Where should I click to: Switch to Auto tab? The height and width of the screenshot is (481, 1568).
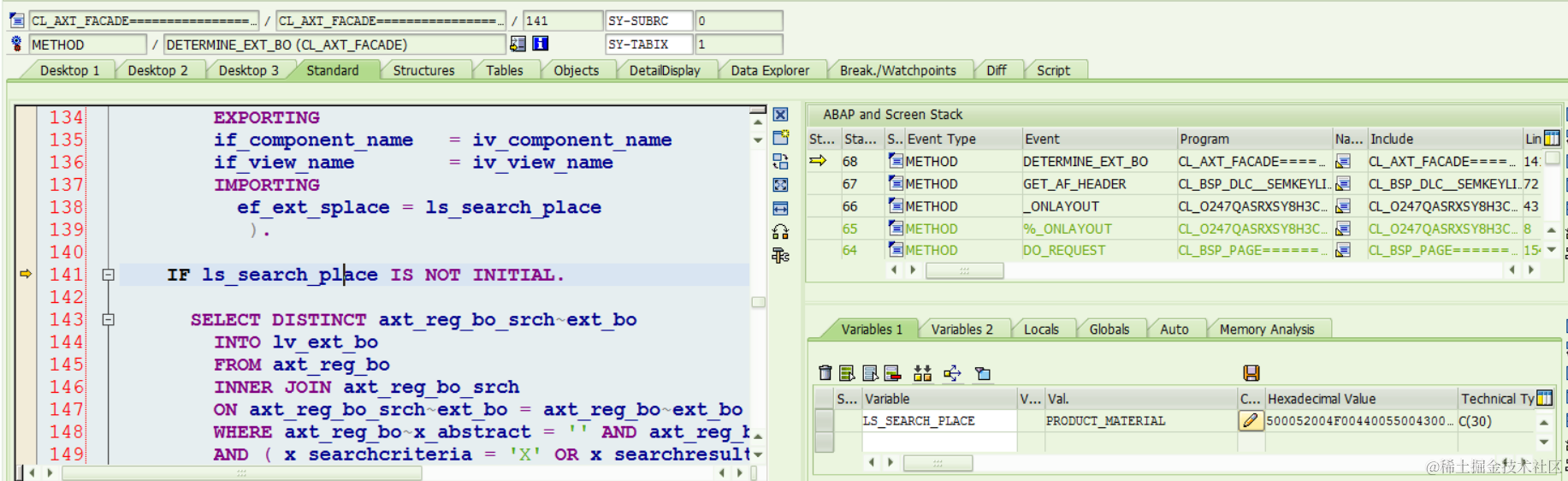point(1174,330)
